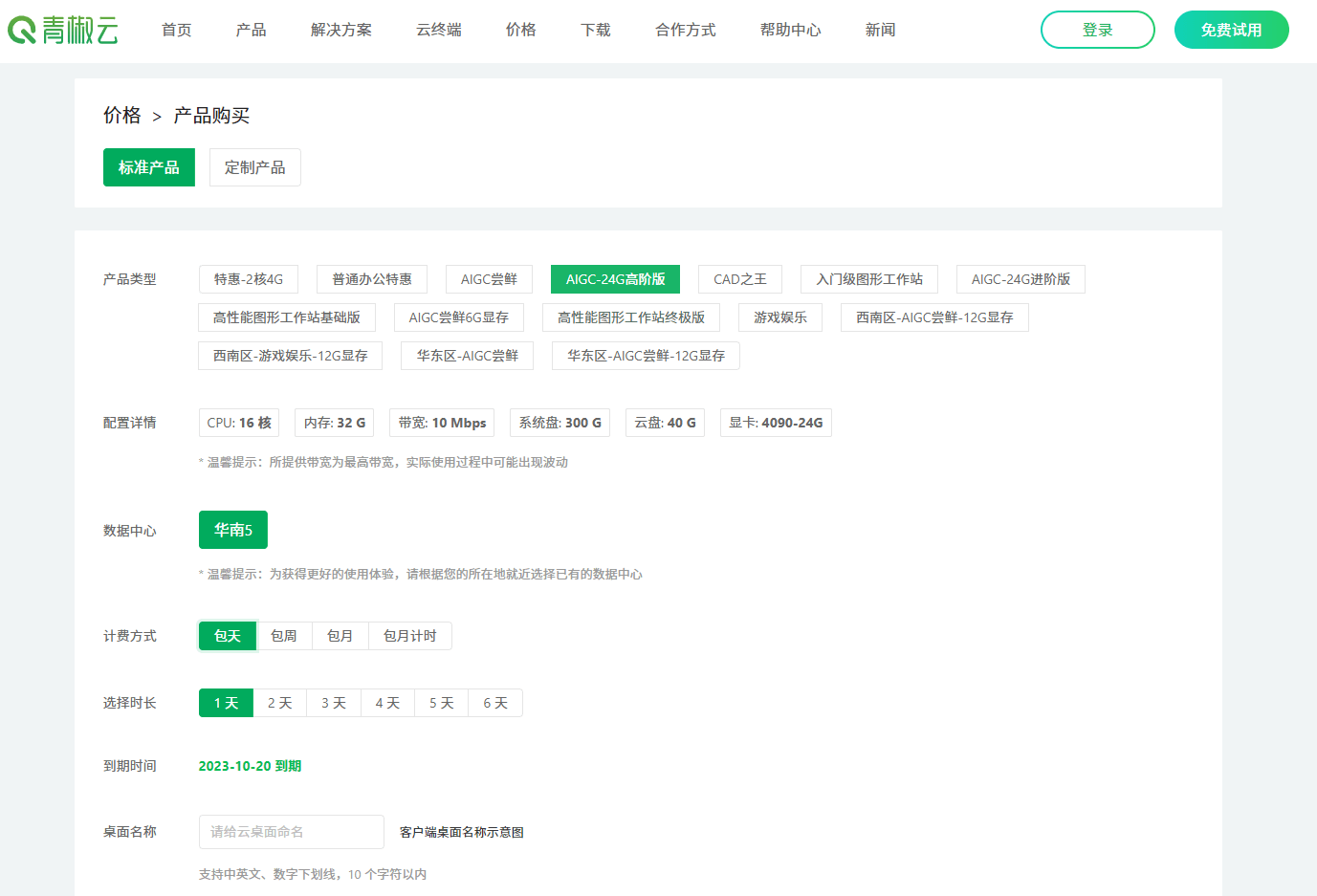Set duration to 2 天
The width and height of the screenshot is (1317, 896).
(279, 703)
